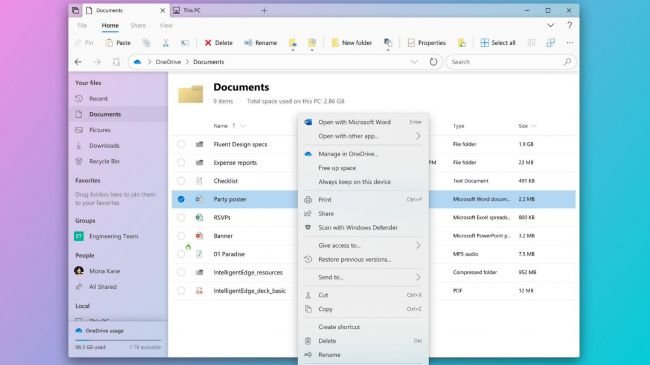Open Pictures in the sidebar

click(118, 130)
